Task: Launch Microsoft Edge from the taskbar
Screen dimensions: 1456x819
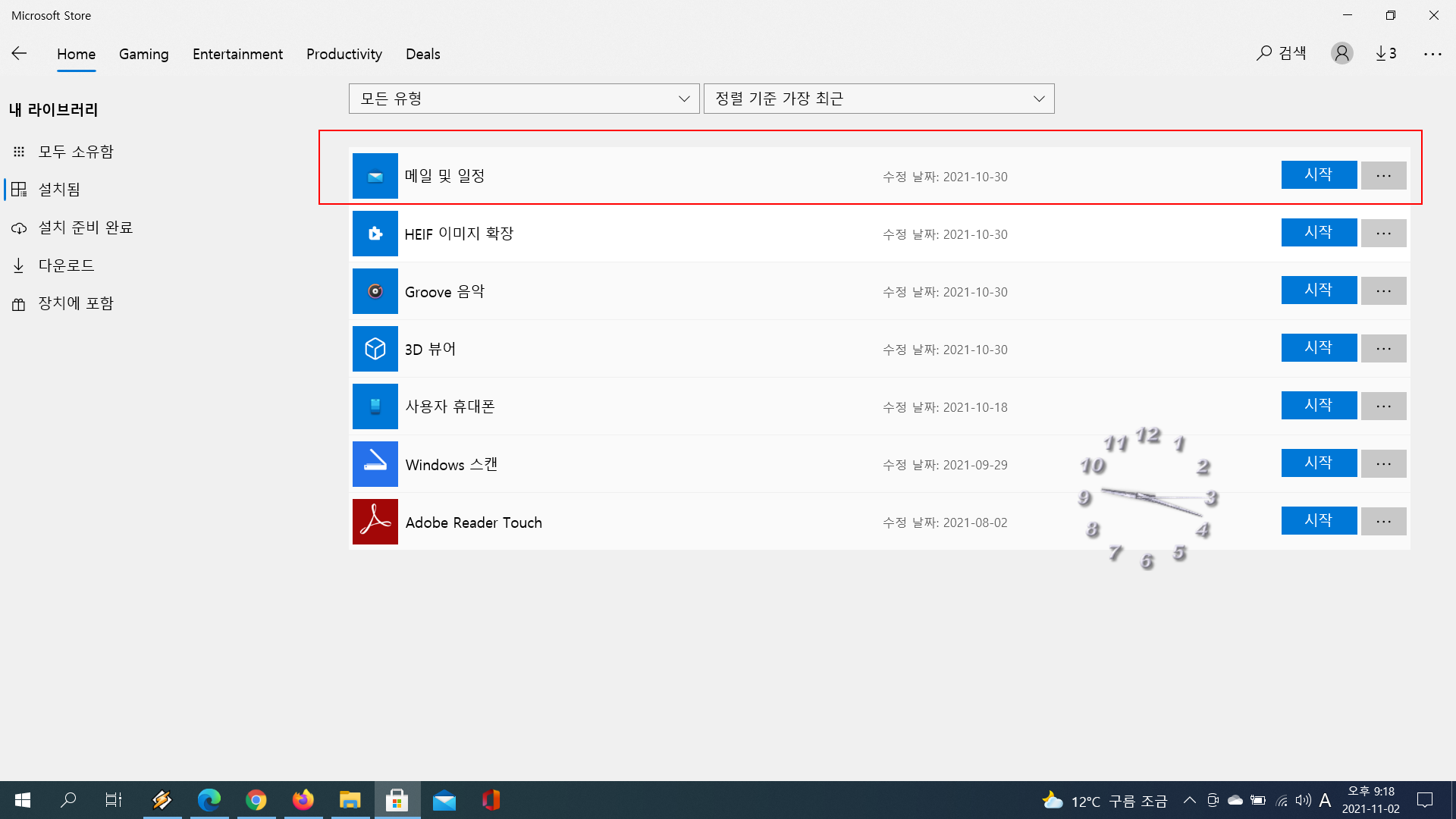Action: point(209,800)
